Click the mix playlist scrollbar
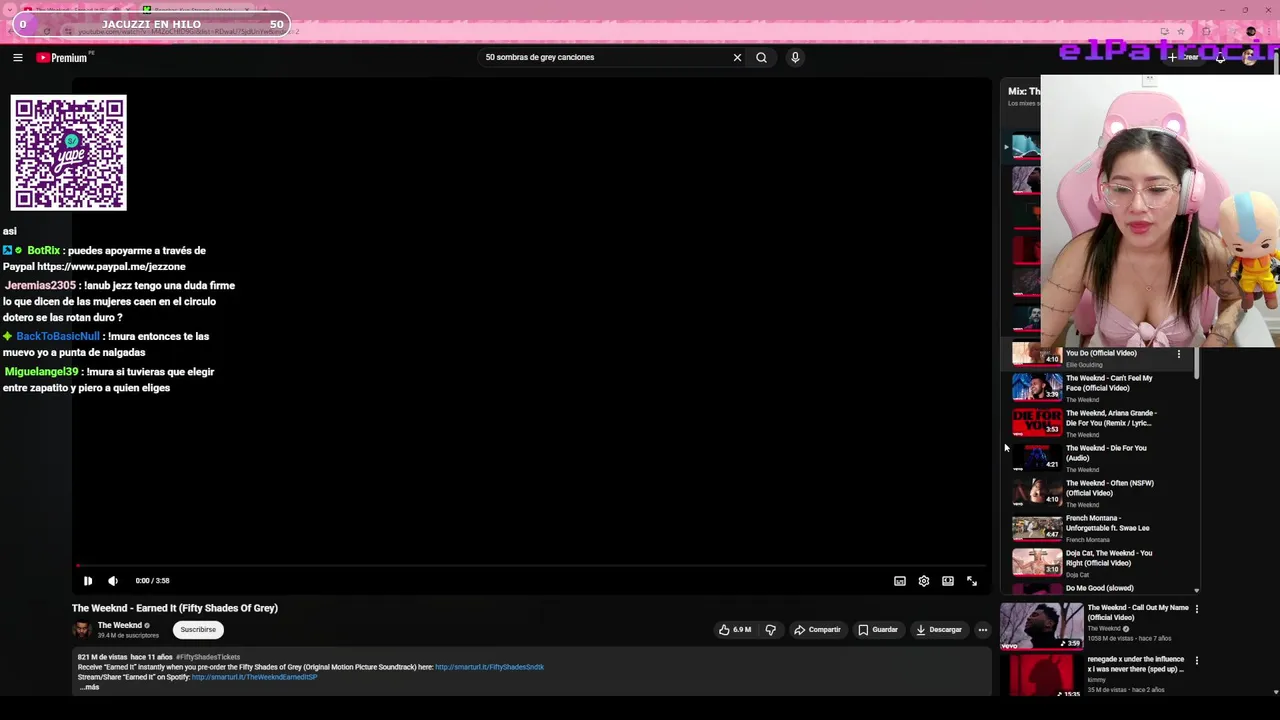Screen dimensions: 1280x720 [1196, 362]
